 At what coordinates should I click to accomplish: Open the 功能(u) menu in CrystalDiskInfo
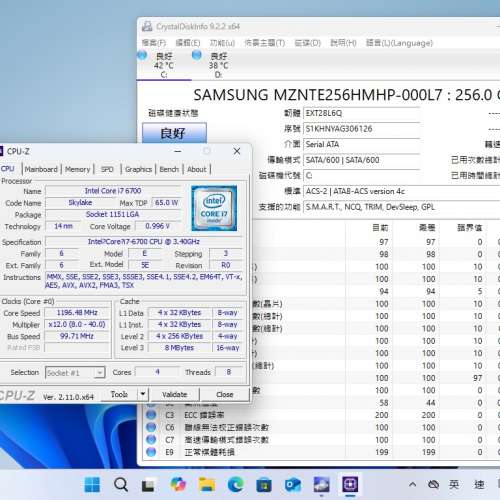tap(222, 43)
